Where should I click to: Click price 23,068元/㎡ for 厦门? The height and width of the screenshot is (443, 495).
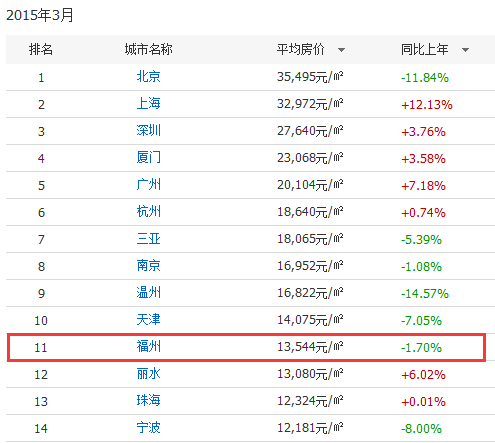tap(310, 158)
